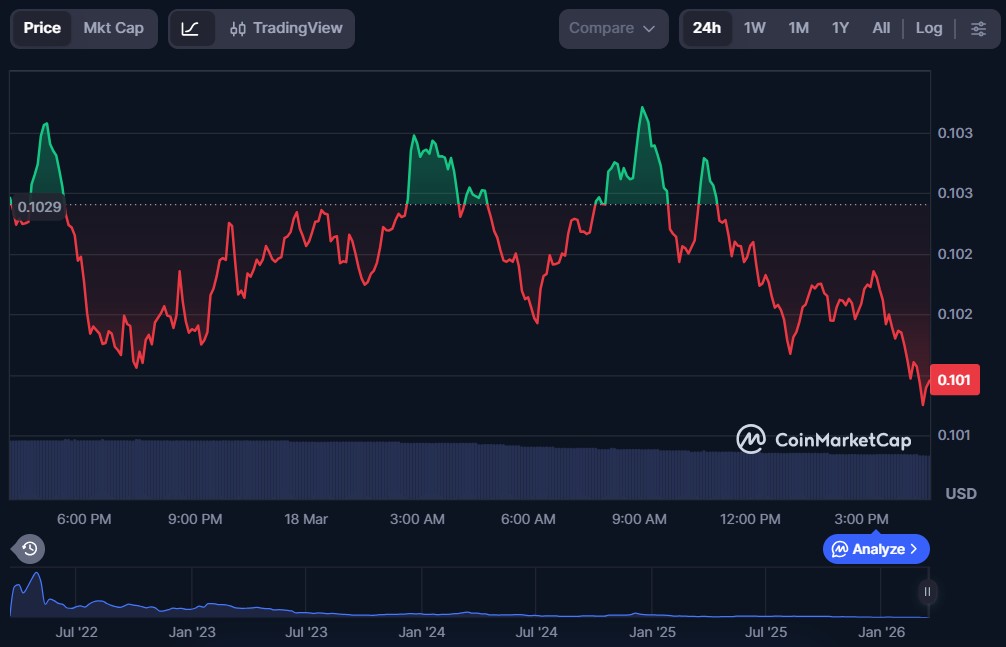Toggle Log scale on the chart
The width and height of the screenshot is (1006, 647).
929,28
